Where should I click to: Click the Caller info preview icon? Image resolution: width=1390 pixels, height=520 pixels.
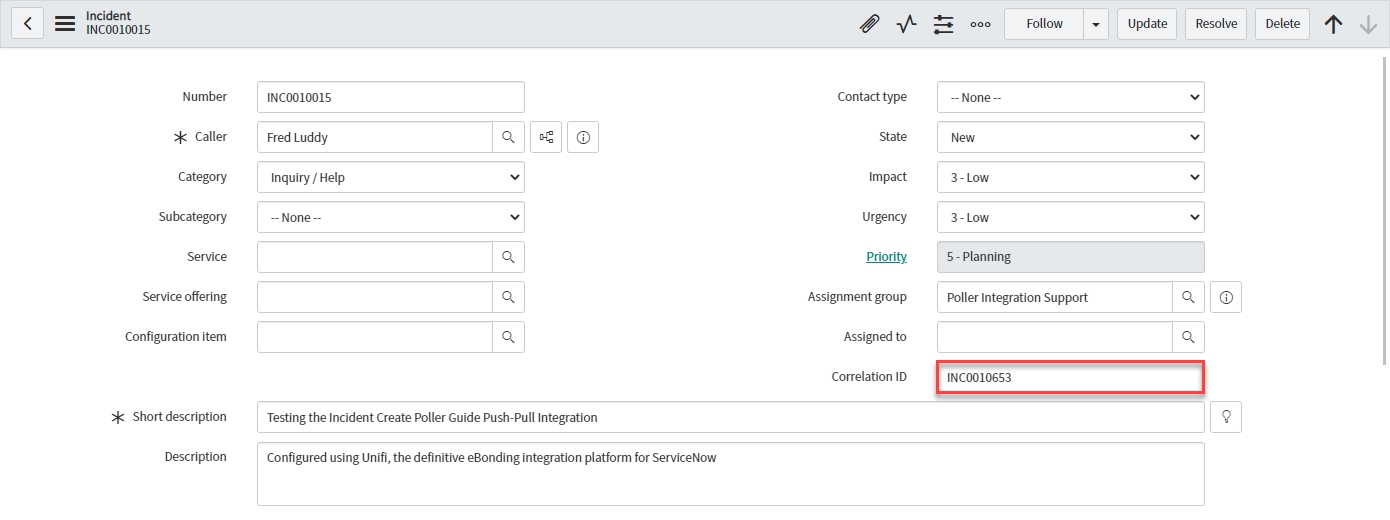[x=583, y=137]
